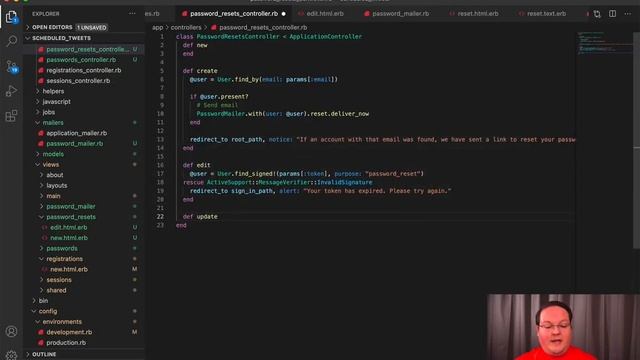This screenshot has width=640, height=360.
Task: Click Ruby icon beside passwords_controller.rb
Action: pyautogui.click(x=41, y=60)
